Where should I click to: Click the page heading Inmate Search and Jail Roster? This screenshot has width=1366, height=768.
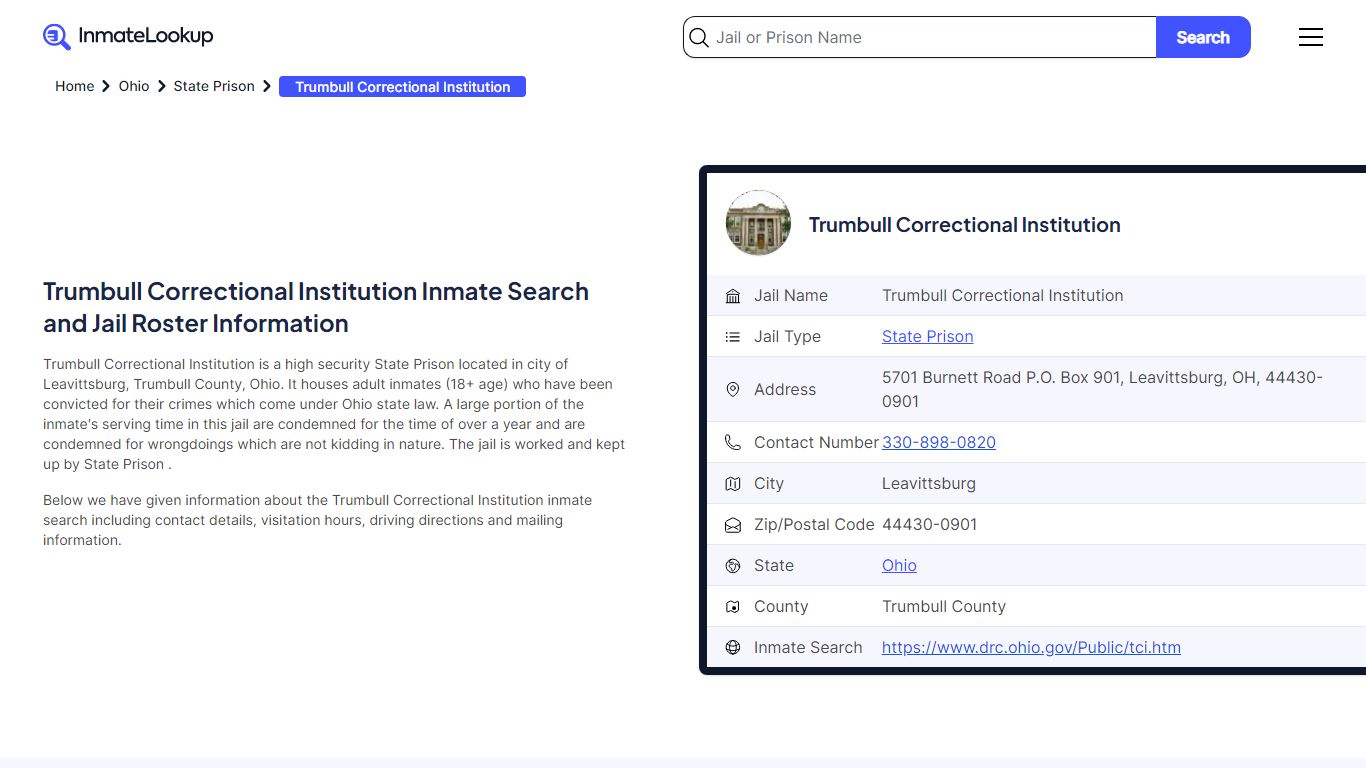(x=316, y=308)
